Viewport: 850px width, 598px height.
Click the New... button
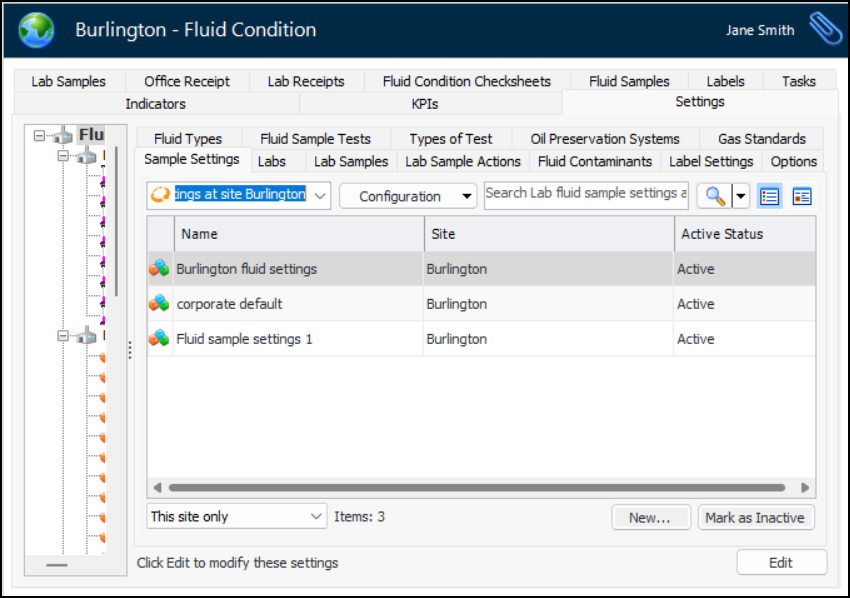pyautogui.click(x=651, y=517)
